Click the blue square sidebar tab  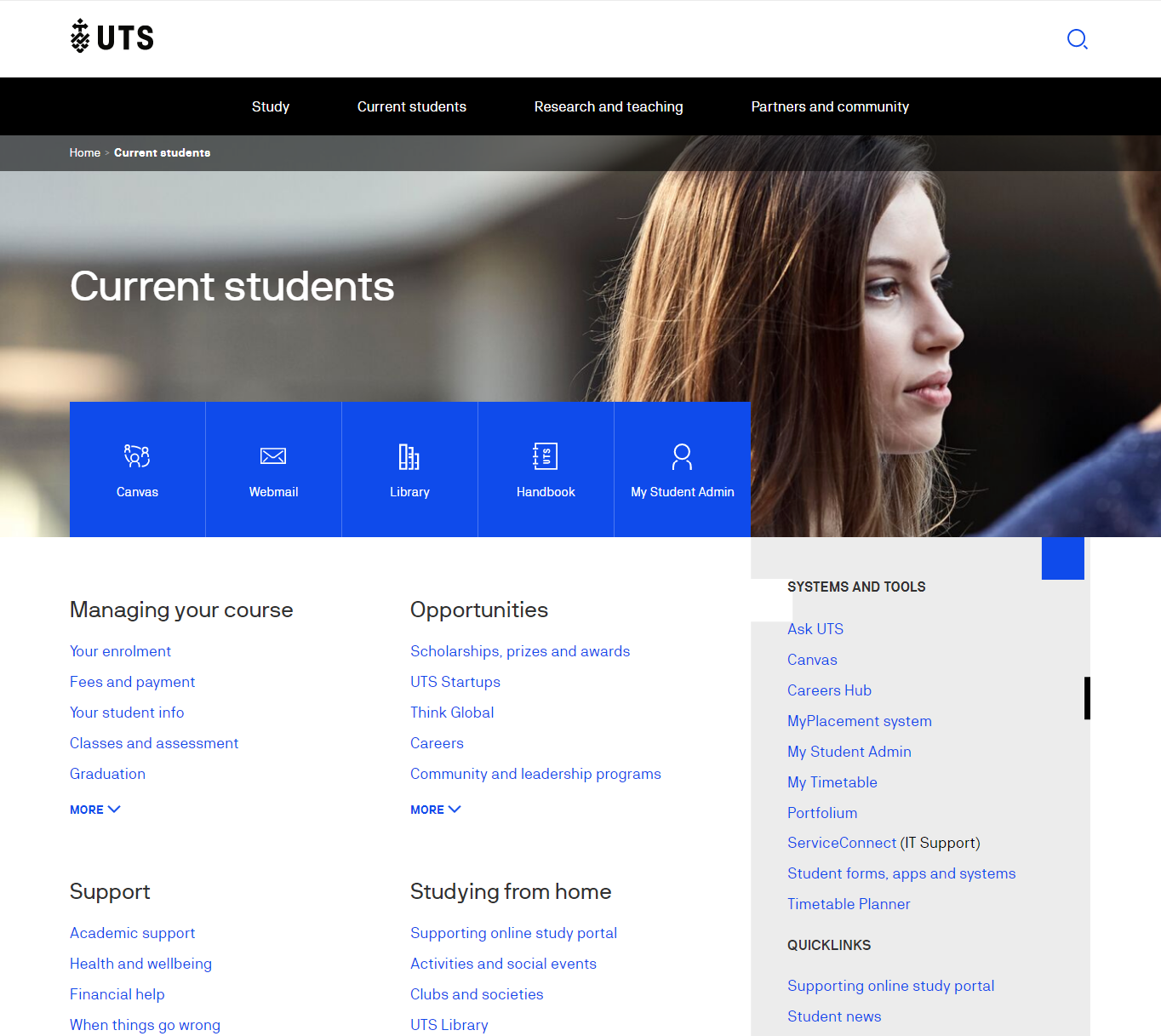(1063, 558)
